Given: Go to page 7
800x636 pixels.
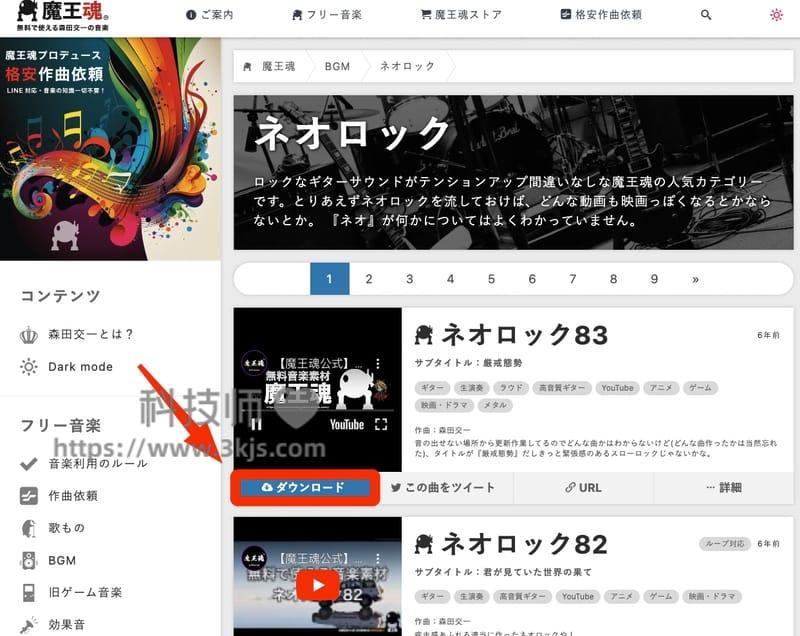Looking at the screenshot, I should [x=572, y=279].
